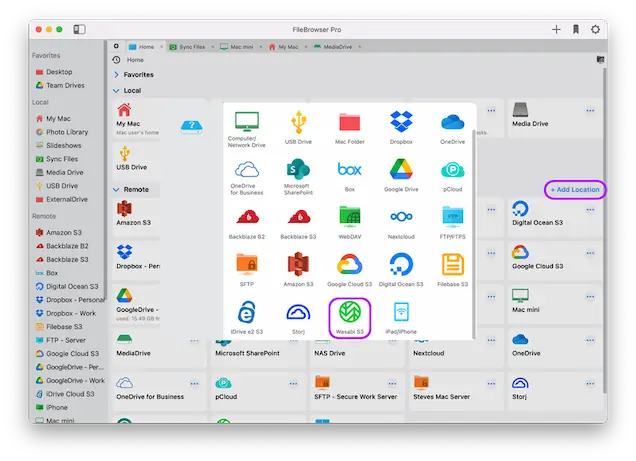This screenshot has width=636, height=461.
Task: Open options for Media Drive card
Action: [x=590, y=110]
